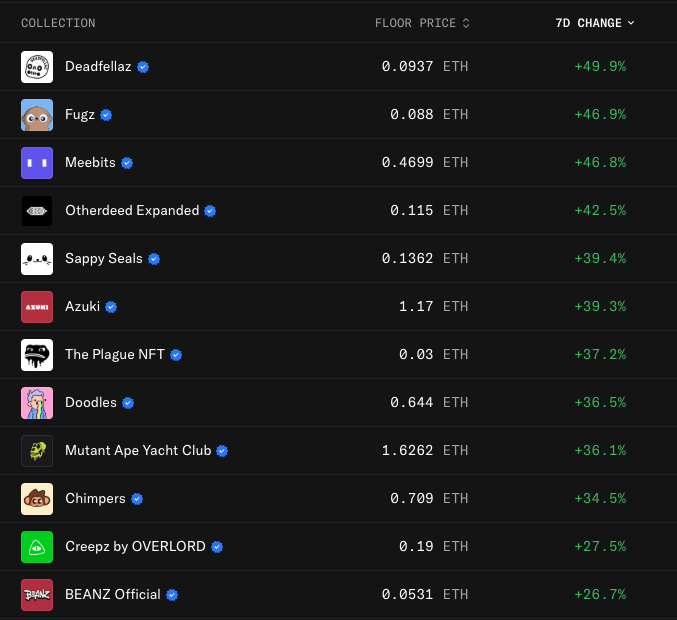Select the 0.19 ETH floor price
Viewport: 677px width, 620px height.
point(433,547)
